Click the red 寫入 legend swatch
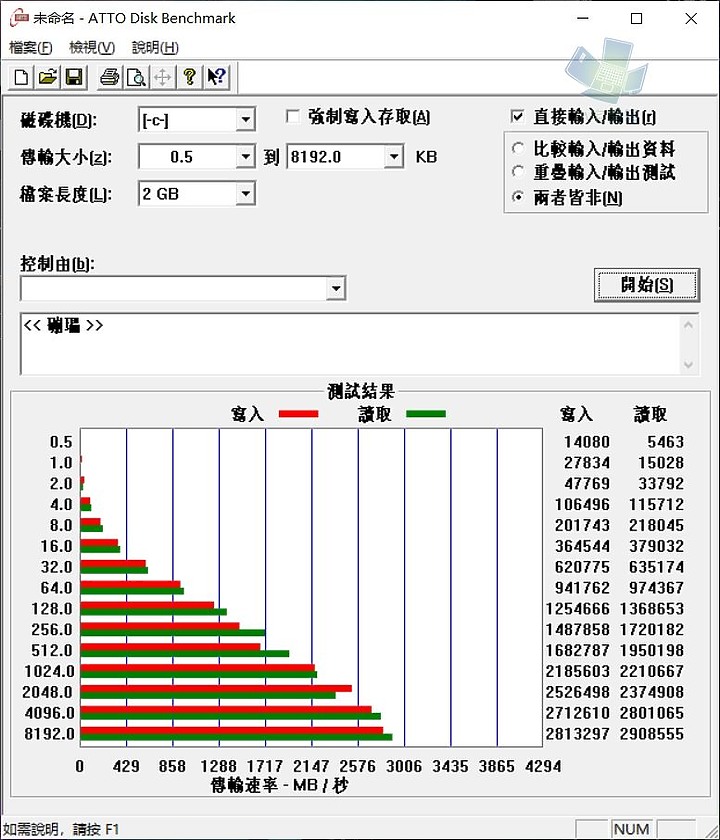720x840 pixels. [298, 414]
